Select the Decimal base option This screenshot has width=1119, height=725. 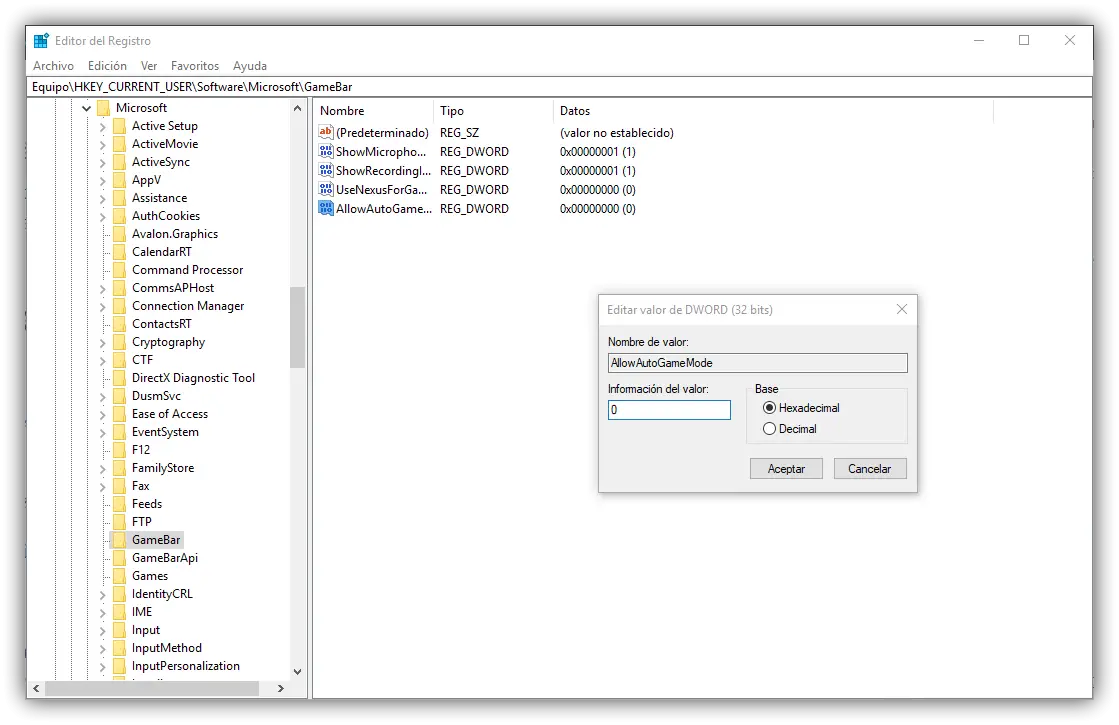(769, 429)
